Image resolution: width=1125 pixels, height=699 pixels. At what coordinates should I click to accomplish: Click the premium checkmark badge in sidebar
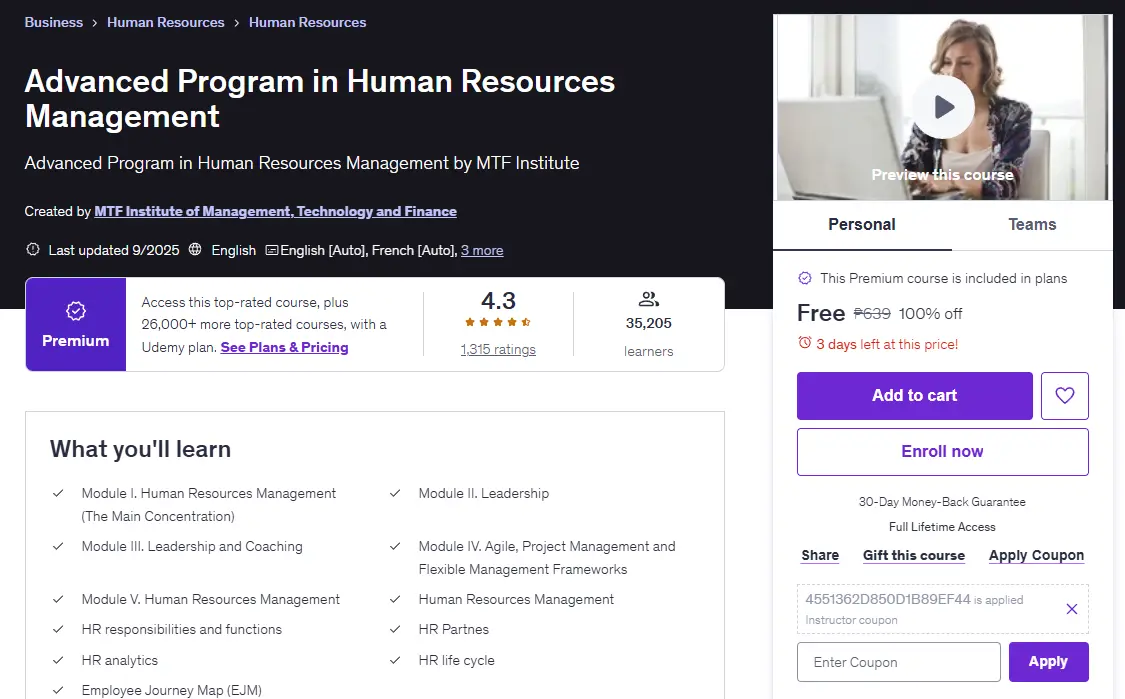pyautogui.click(x=805, y=278)
